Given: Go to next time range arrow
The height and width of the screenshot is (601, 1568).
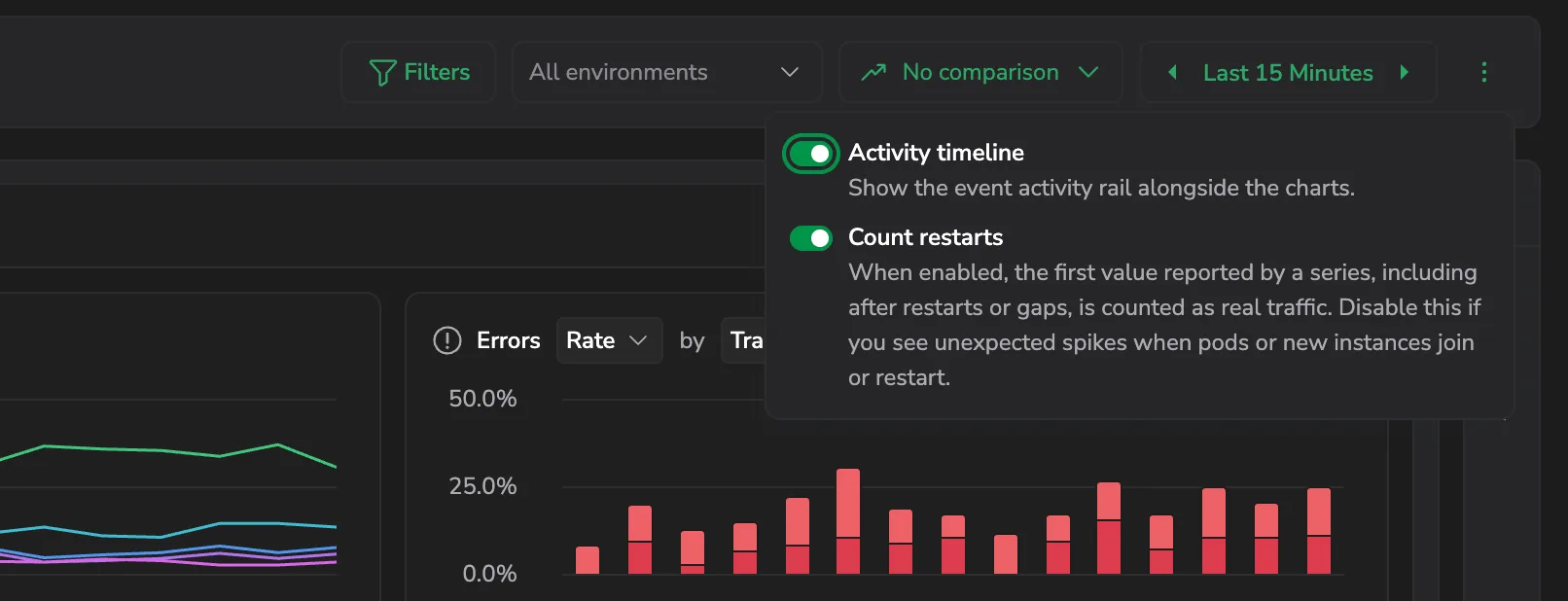Looking at the screenshot, I should (1404, 72).
